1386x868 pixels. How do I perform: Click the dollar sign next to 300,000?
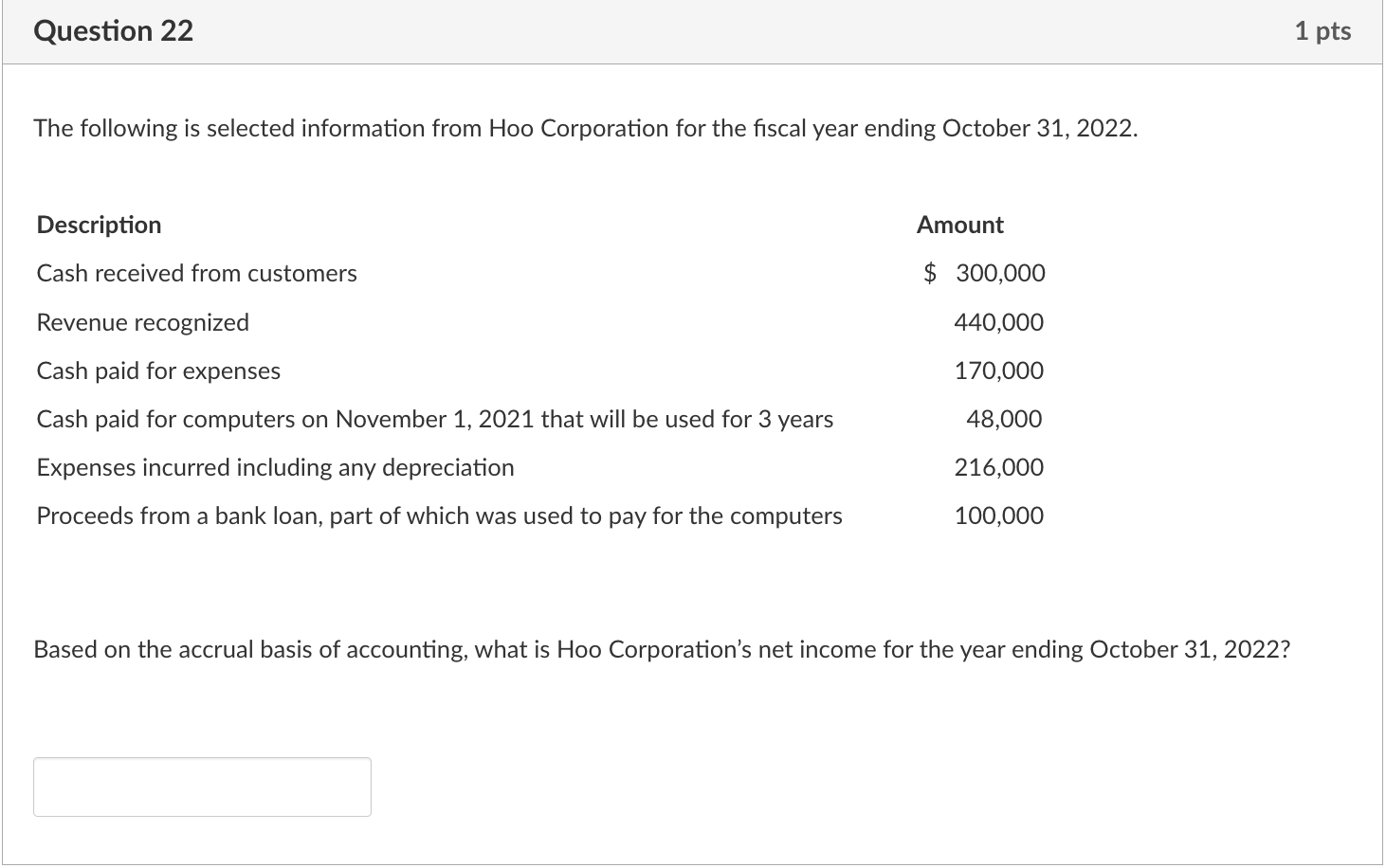pyautogui.click(x=931, y=273)
